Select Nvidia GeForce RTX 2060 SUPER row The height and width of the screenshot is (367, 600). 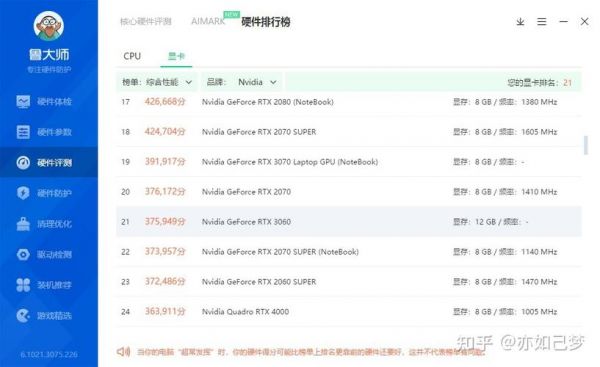[349, 282]
